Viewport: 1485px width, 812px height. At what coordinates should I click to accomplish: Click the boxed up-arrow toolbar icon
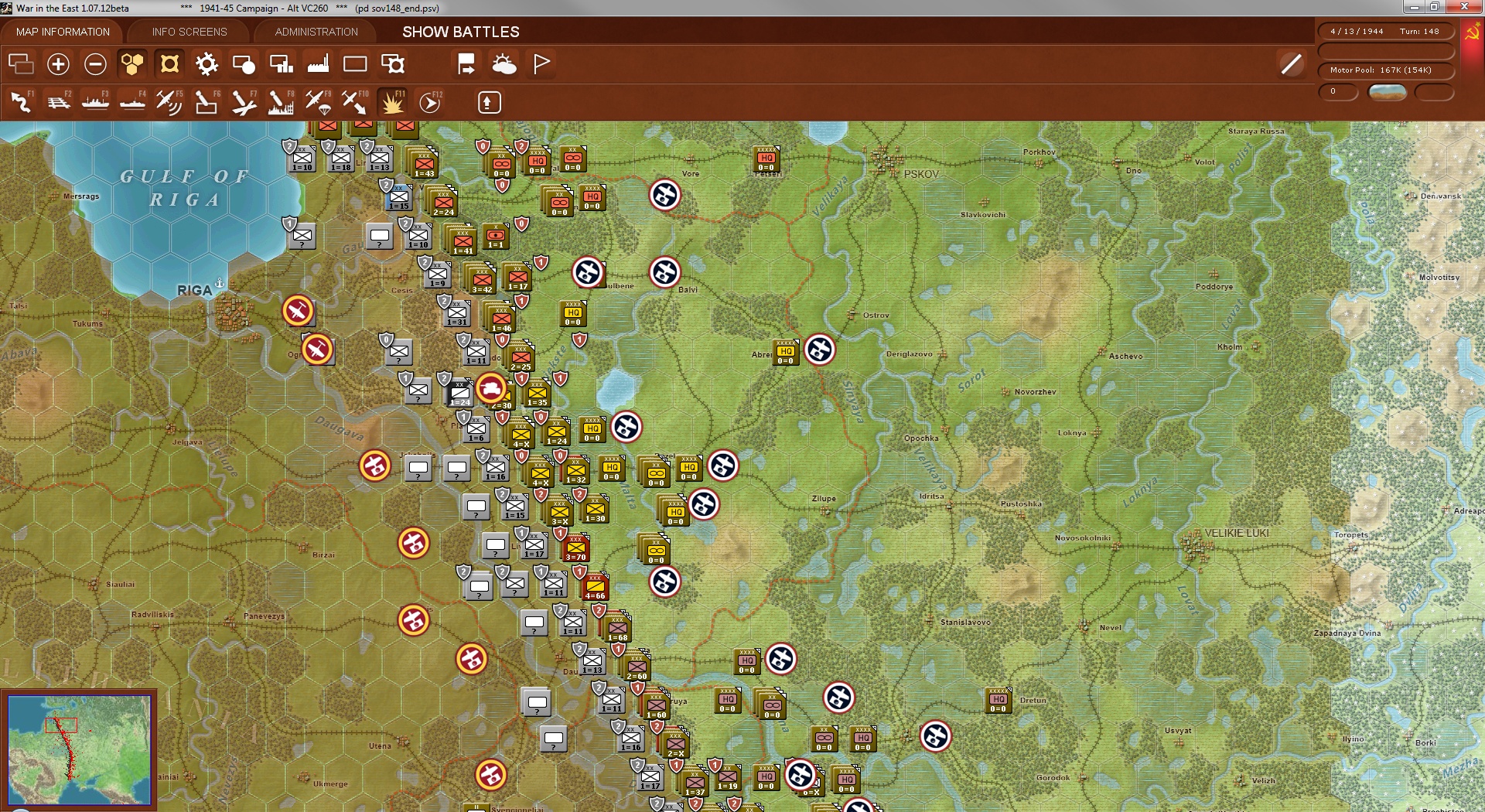point(489,102)
